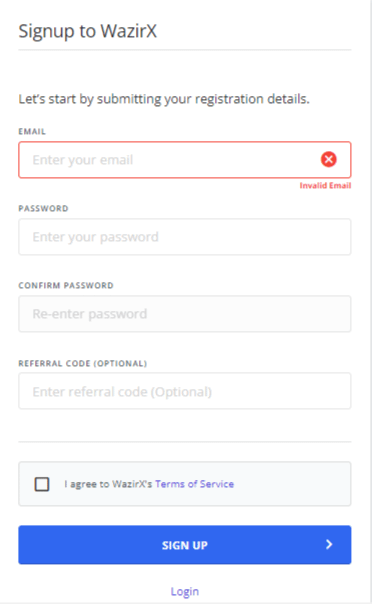The image size is (372, 604).
Task: Click the EMAIL field label
Action: click(32, 131)
